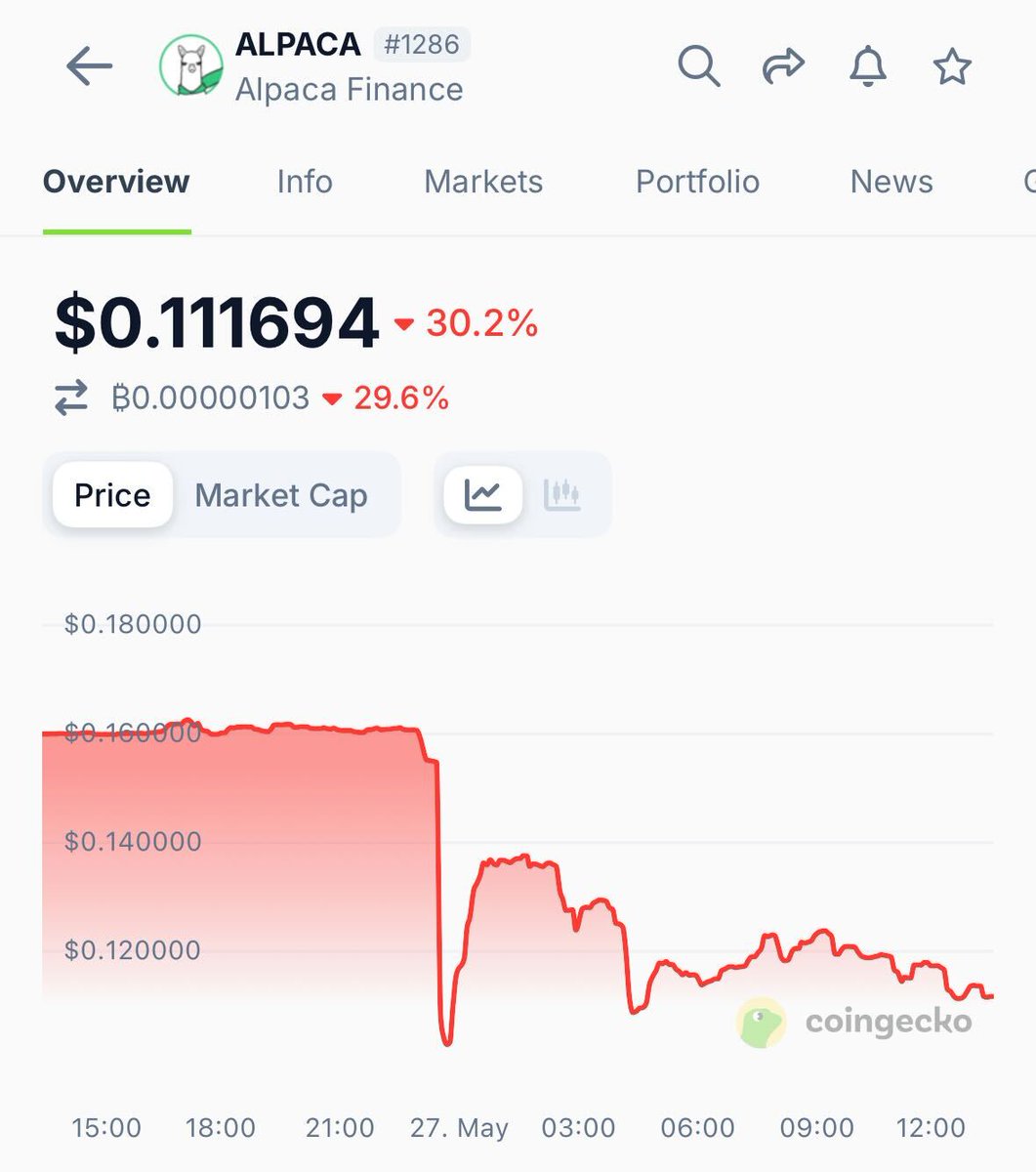Screen dimensions: 1036x1172
Task: Open search with magnifier icon
Action: point(699,67)
